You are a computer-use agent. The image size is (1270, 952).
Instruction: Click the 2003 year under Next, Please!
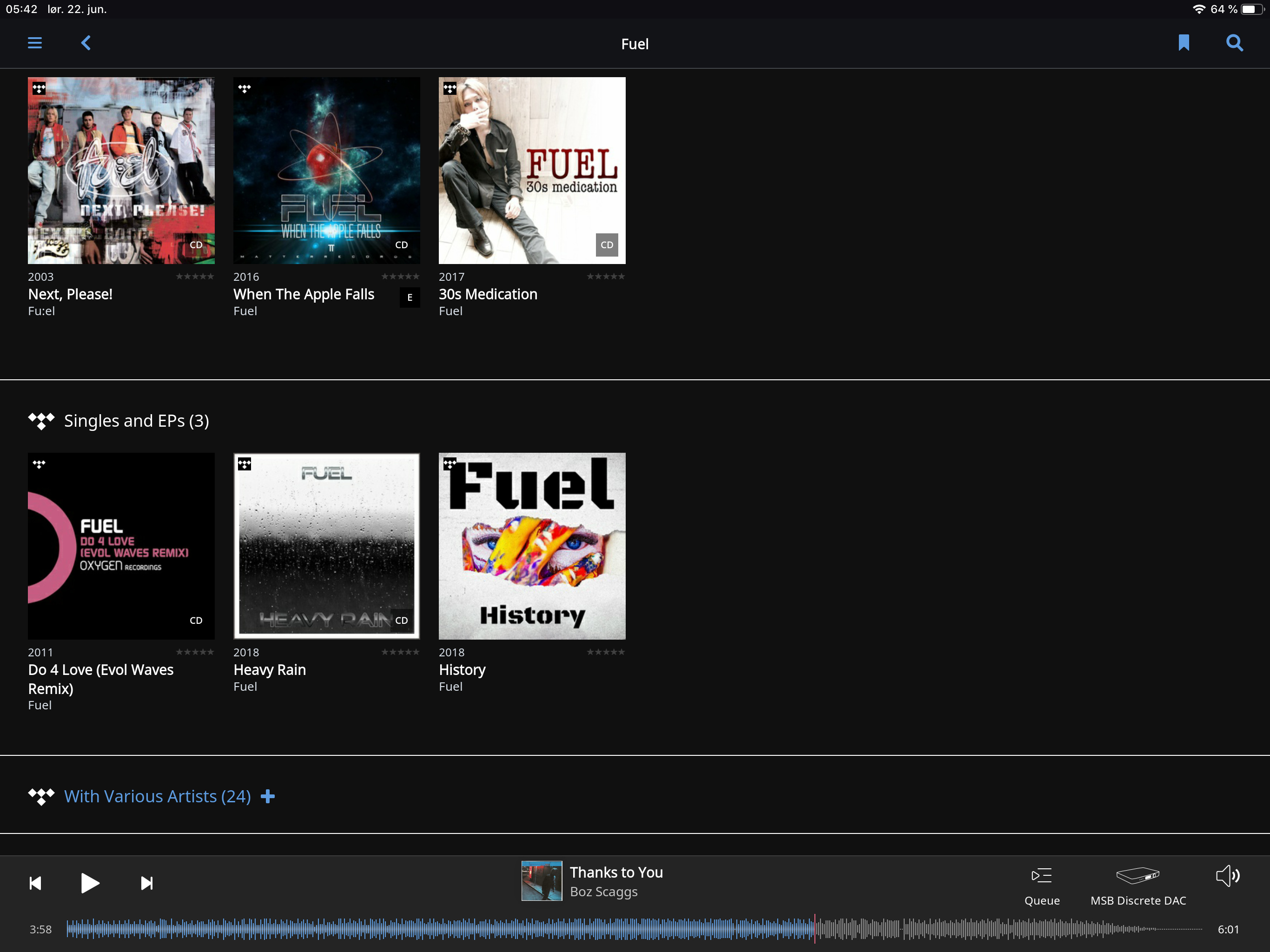(x=40, y=277)
